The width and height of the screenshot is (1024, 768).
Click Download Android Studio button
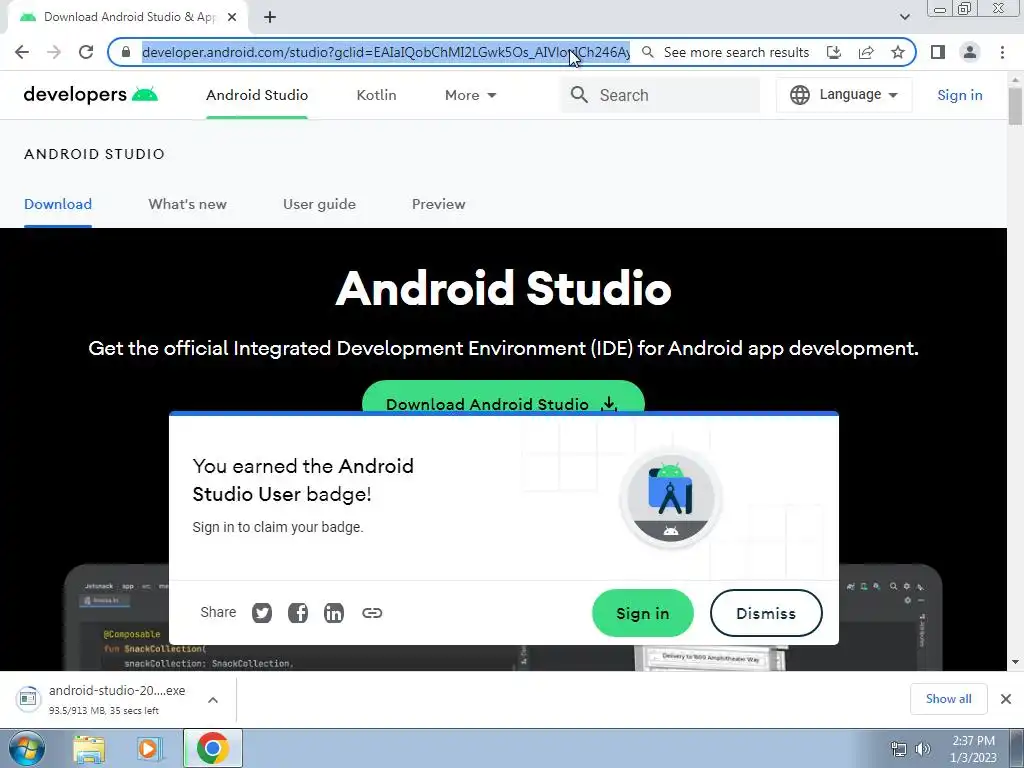tap(503, 397)
